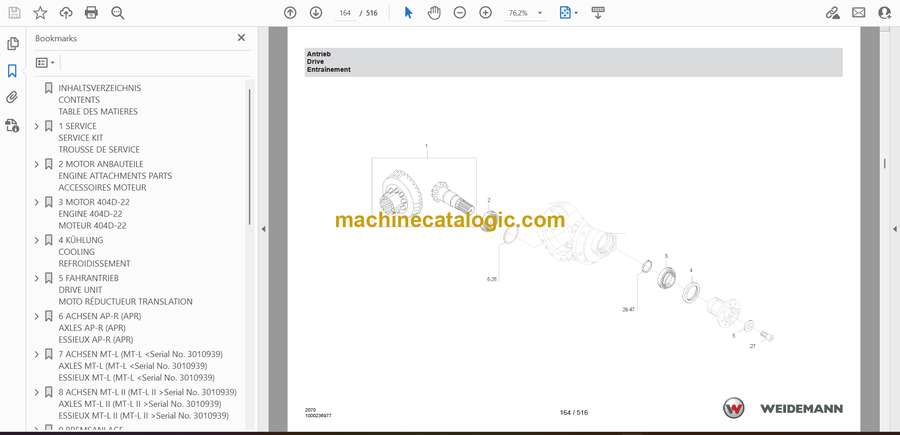Toggle the Bookmarks panel icon
The height and width of the screenshot is (435, 900).
pyautogui.click(x=12, y=71)
